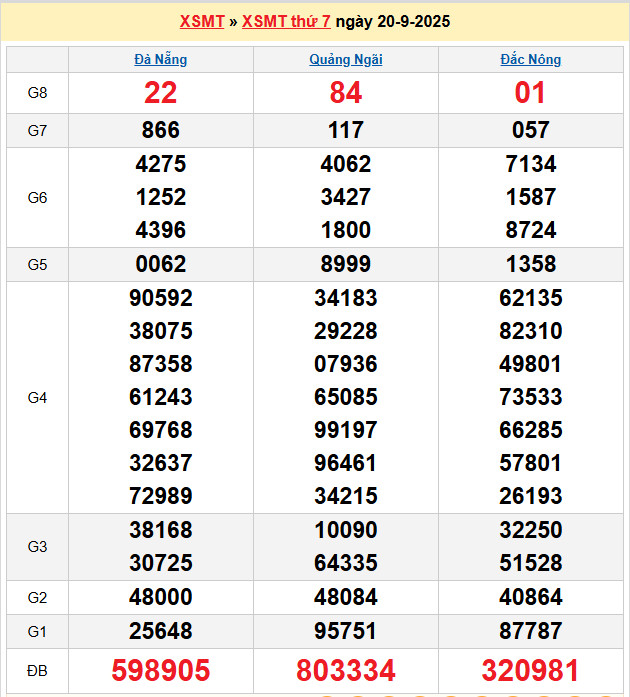Open the XSMT thứ 7 link
The height and width of the screenshot is (697, 630).
(x=286, y=22)
